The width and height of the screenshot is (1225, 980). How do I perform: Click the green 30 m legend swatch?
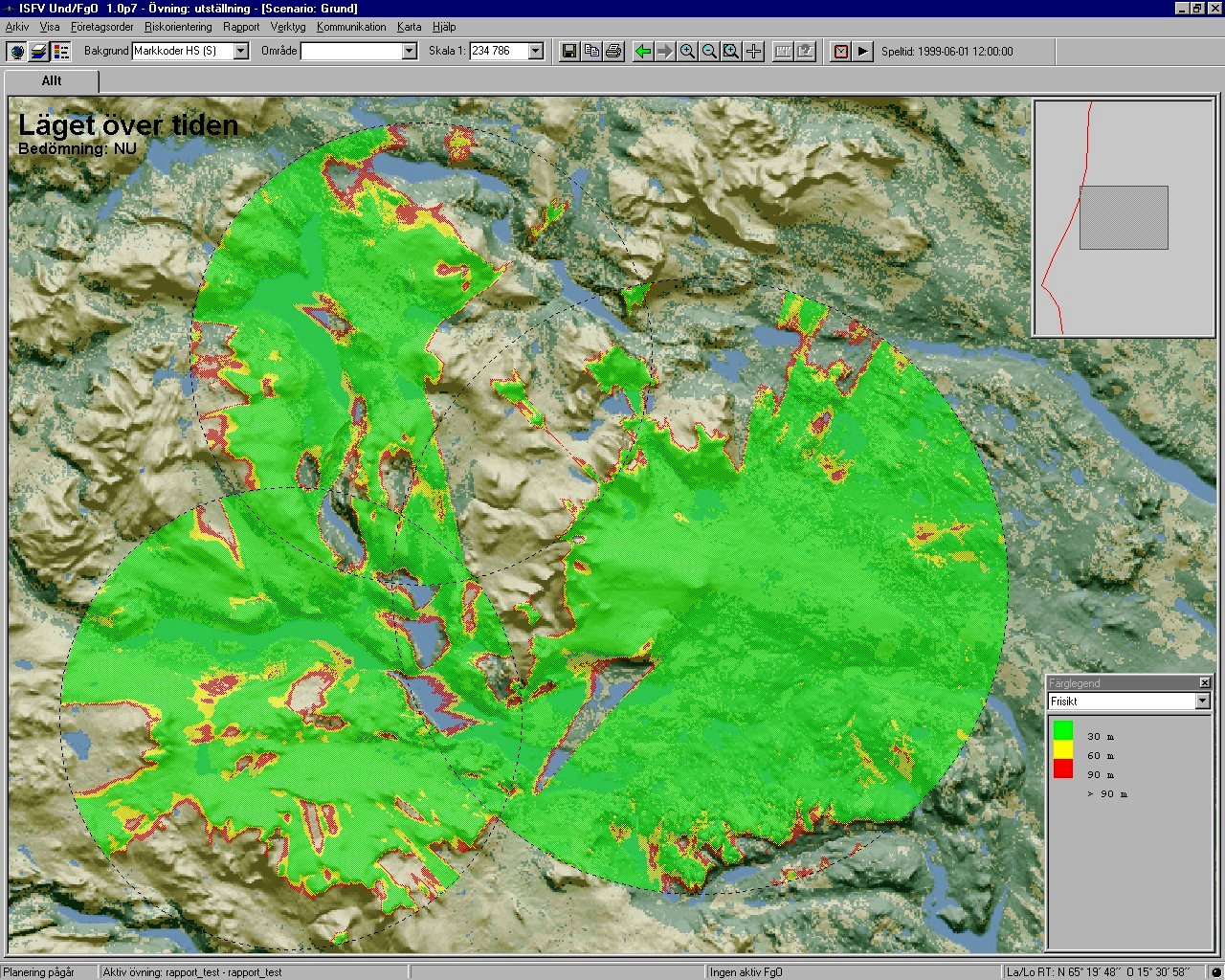tap(1063, 730)
